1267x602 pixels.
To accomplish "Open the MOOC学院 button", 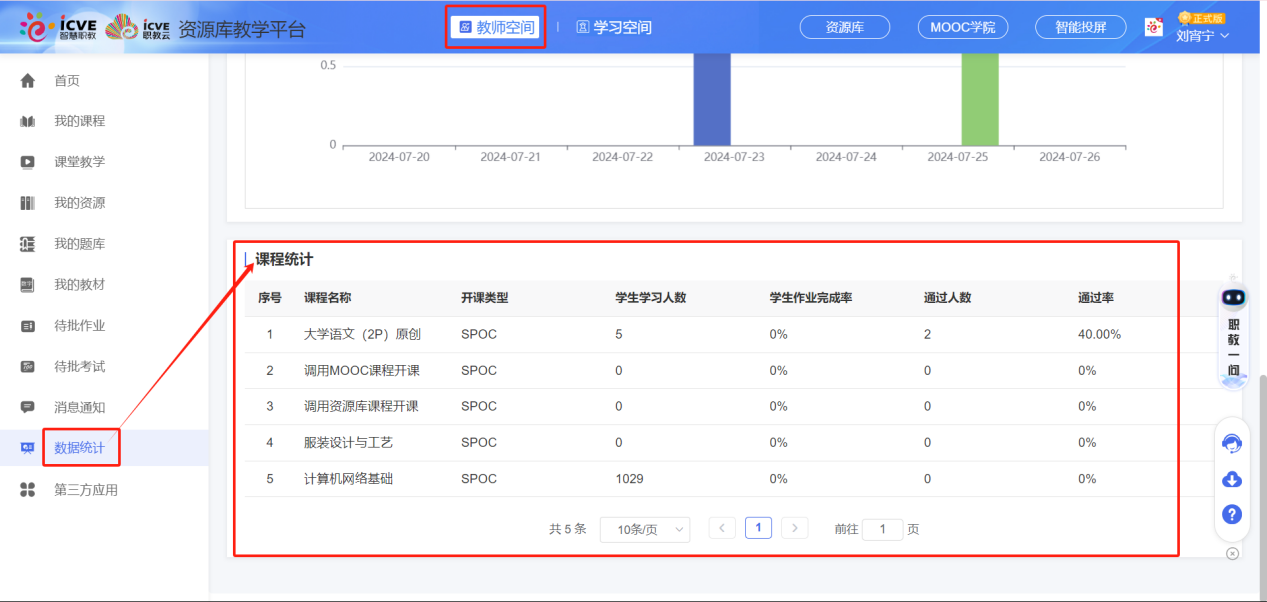I will point(962,27).
